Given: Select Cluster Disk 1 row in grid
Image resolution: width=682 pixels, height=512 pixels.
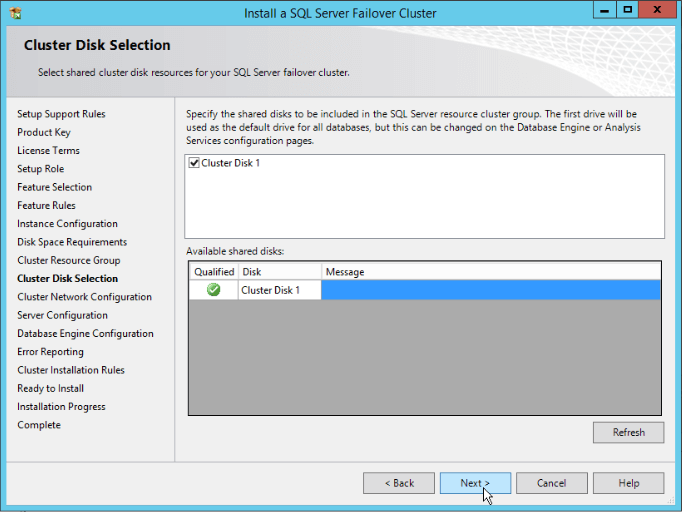Looking at the screenshot, I should click(x=279, y=290).
